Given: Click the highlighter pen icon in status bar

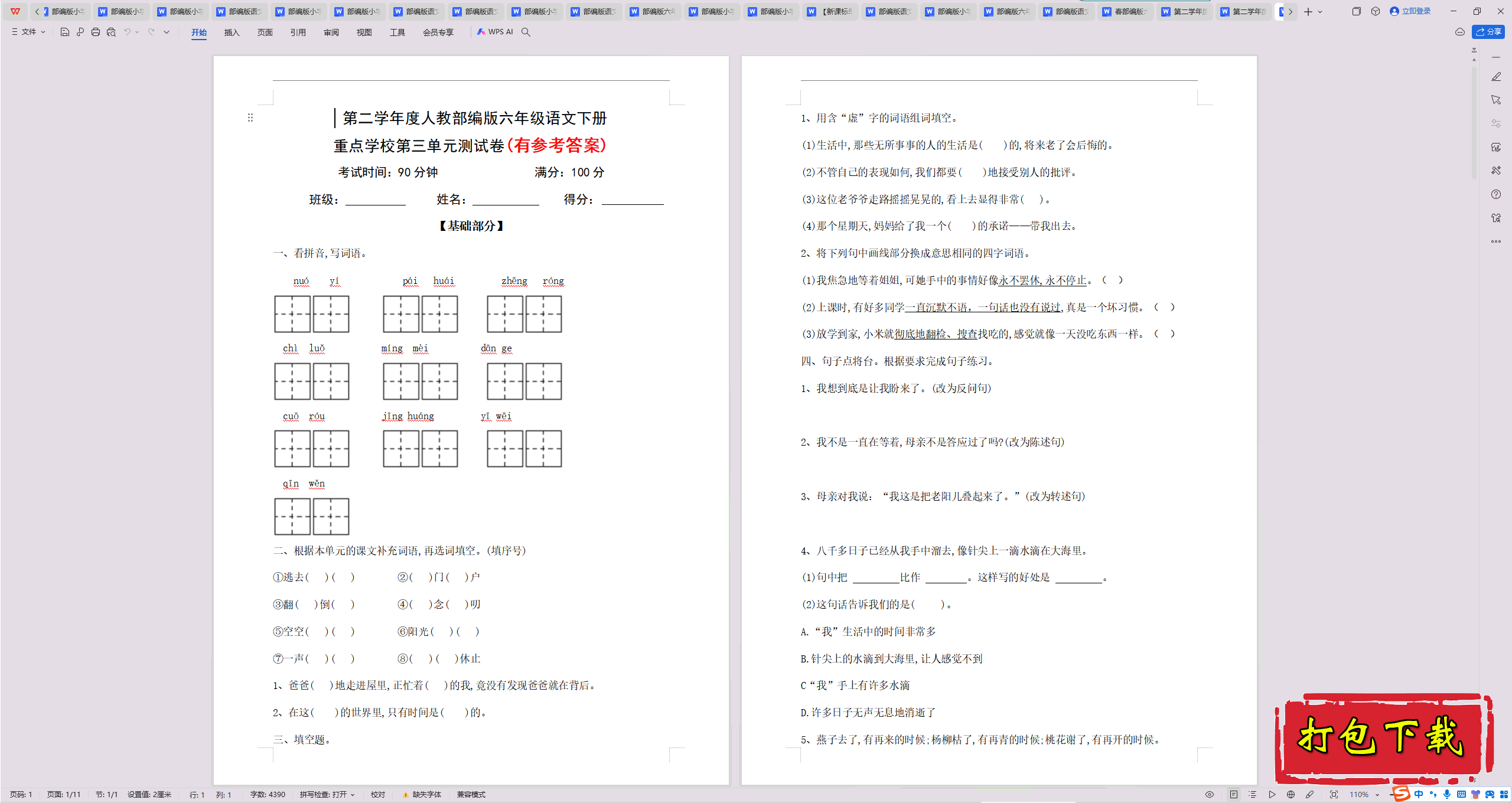Looking at the screenshot, I should click(x=1310, y=795).
